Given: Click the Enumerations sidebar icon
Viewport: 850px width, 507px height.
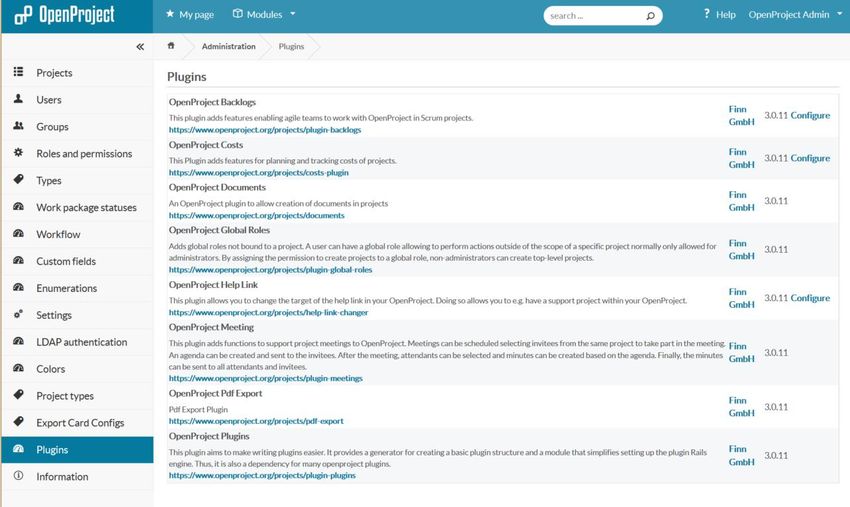Looking at the screenshot, I should pyautogui.click(x=18, y=287).
